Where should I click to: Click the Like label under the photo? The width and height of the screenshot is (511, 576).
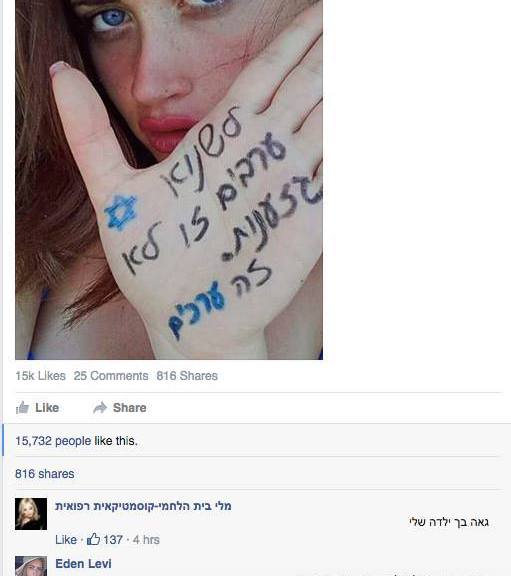coord(47,408)
